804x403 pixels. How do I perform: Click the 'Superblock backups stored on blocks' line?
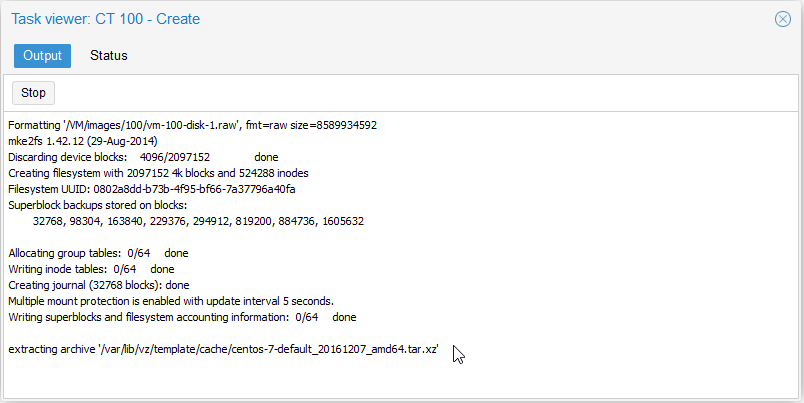tap(98, 205)
